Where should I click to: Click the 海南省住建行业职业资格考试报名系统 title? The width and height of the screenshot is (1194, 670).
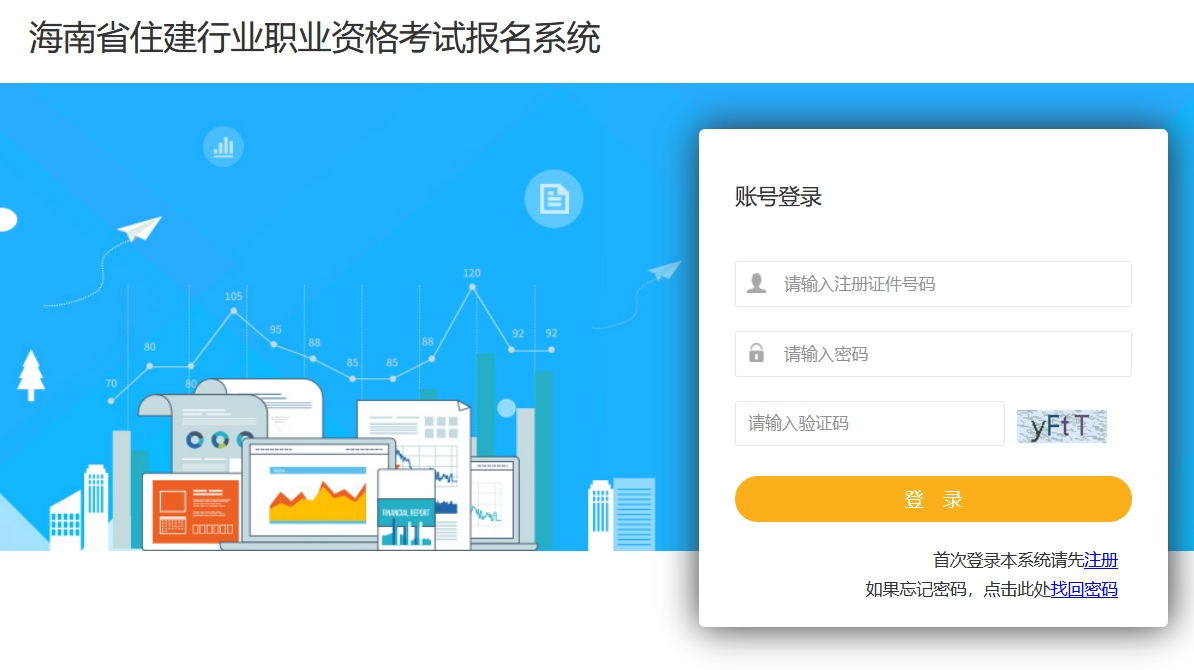[314, 37]
